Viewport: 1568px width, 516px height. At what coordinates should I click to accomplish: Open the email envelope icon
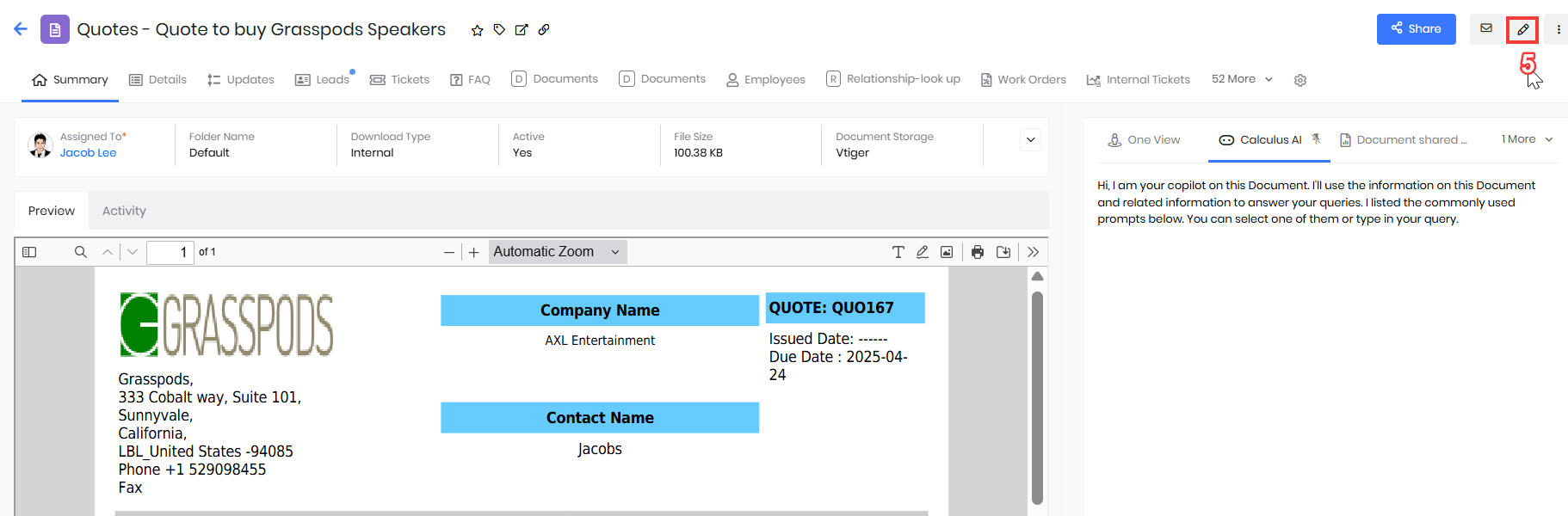(x=1486, y=28)
